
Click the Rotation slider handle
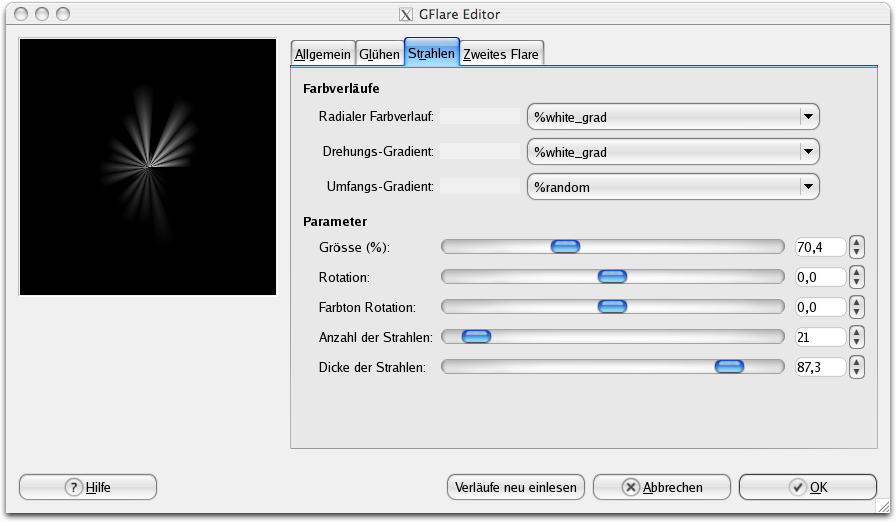click(611, 277)
